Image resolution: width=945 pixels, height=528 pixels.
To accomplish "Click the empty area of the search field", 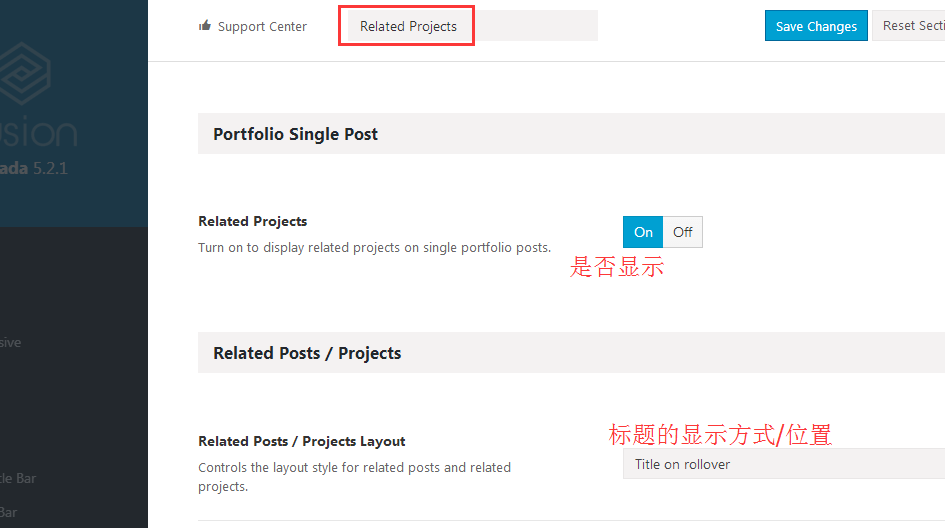I will tap(535, 26).
